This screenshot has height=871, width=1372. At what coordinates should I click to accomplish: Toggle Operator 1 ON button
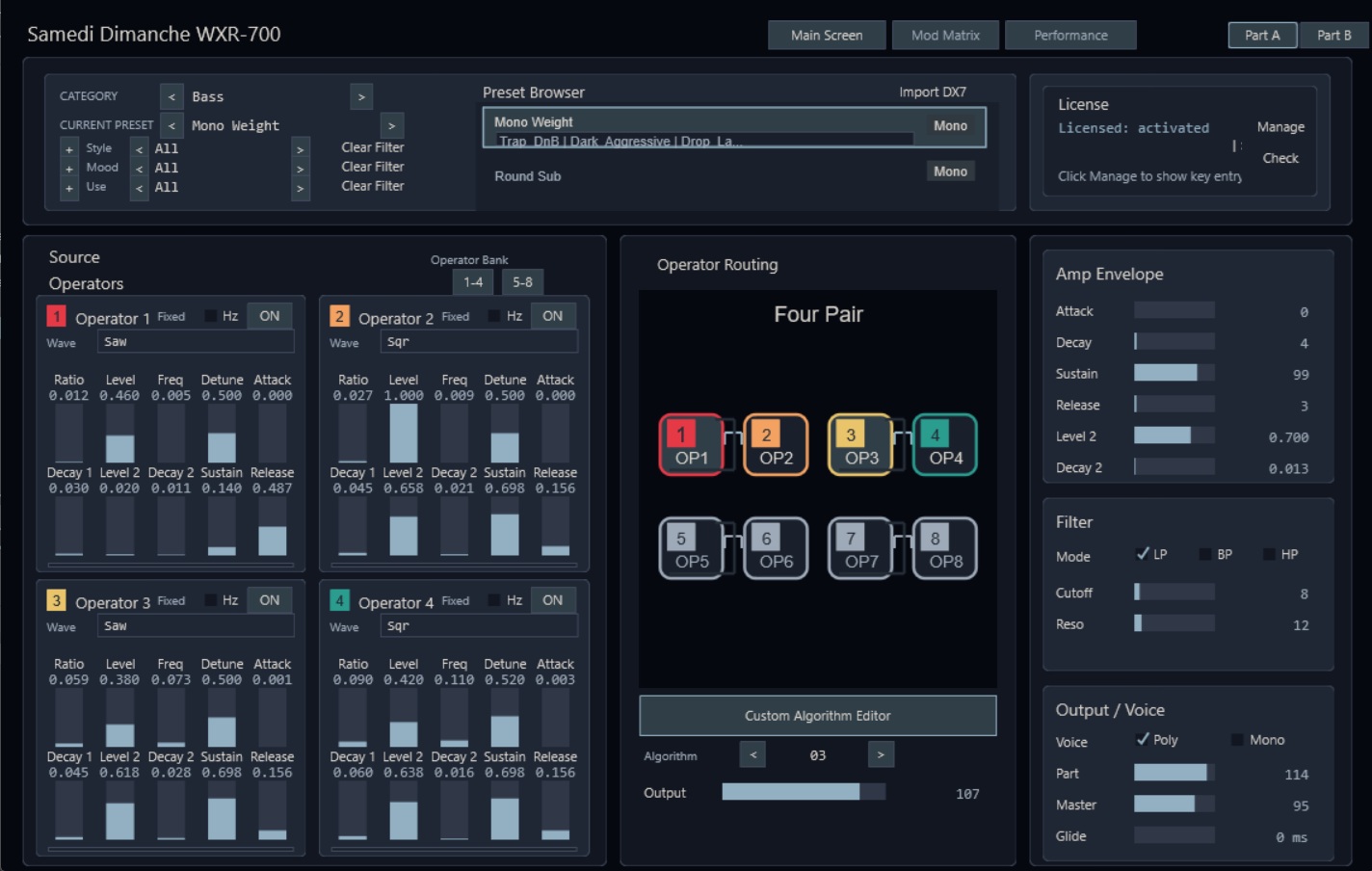click(270, 316)
